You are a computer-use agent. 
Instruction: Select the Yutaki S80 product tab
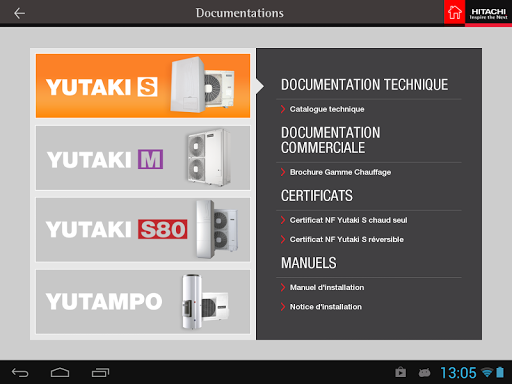[143, 230]
